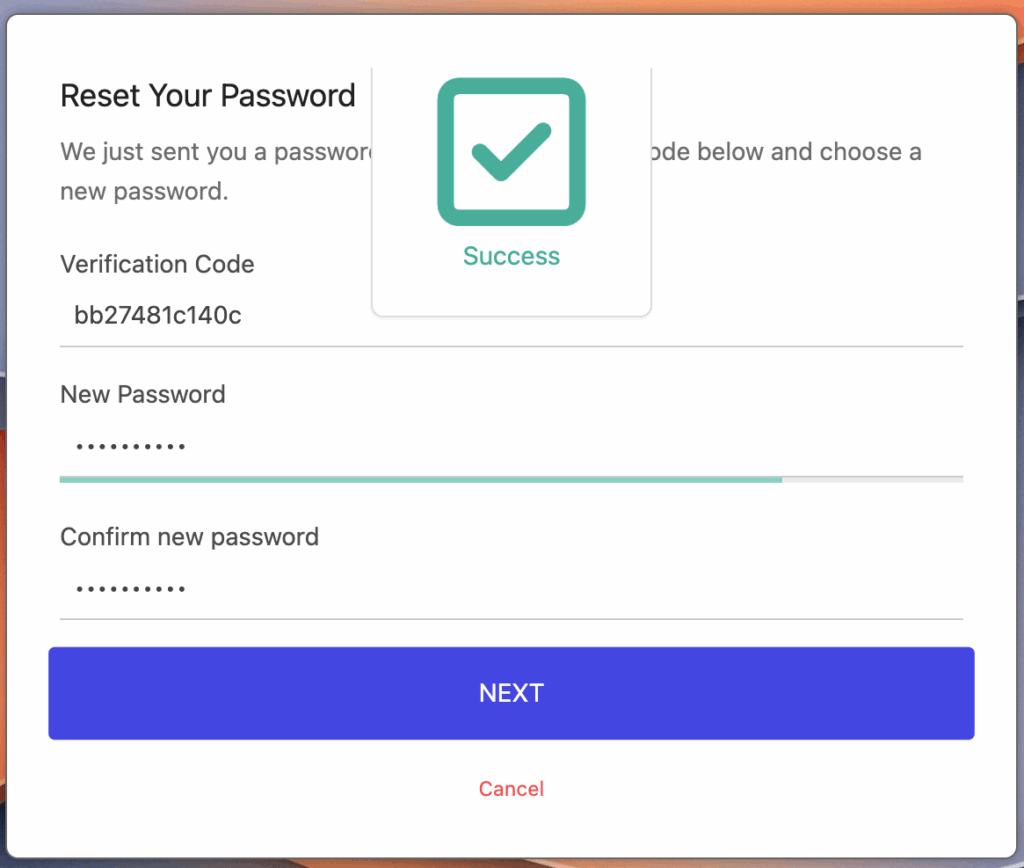
Task: Click the Reset Your Password heading
Action: coord(208,96)
